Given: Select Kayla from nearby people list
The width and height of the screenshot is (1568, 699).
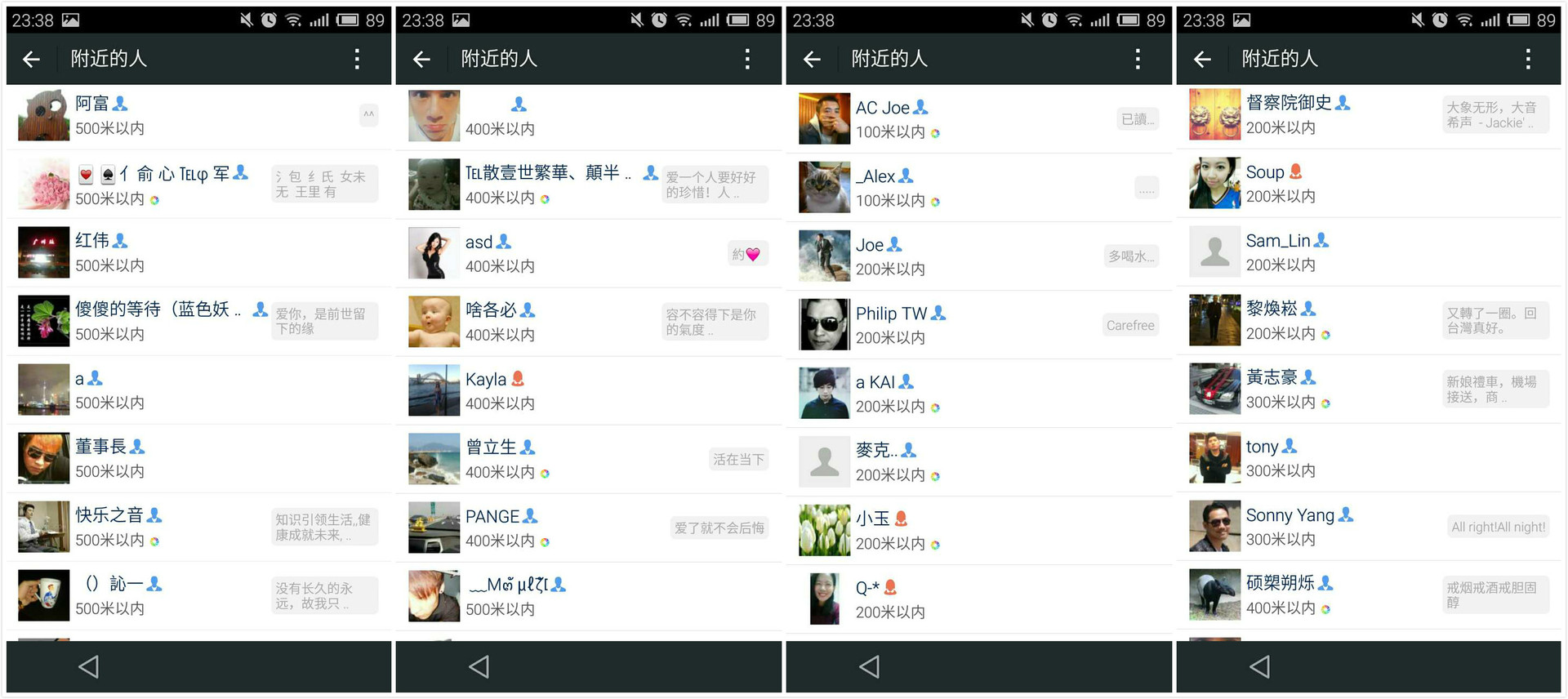Looking at the screenshot, I should pyautogui.click(x=588, y=390).
